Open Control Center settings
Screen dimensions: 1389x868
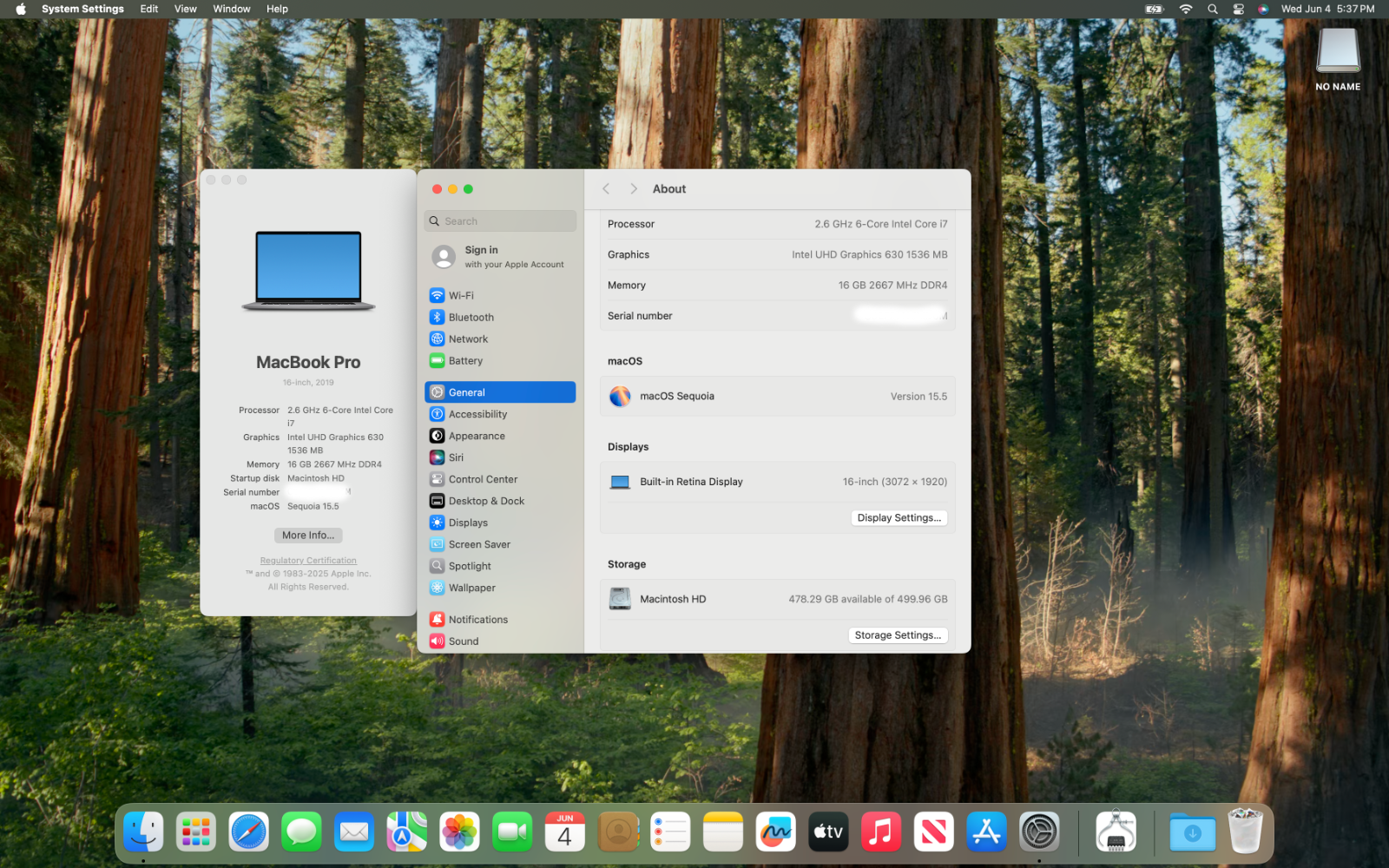tap(500, 479)
